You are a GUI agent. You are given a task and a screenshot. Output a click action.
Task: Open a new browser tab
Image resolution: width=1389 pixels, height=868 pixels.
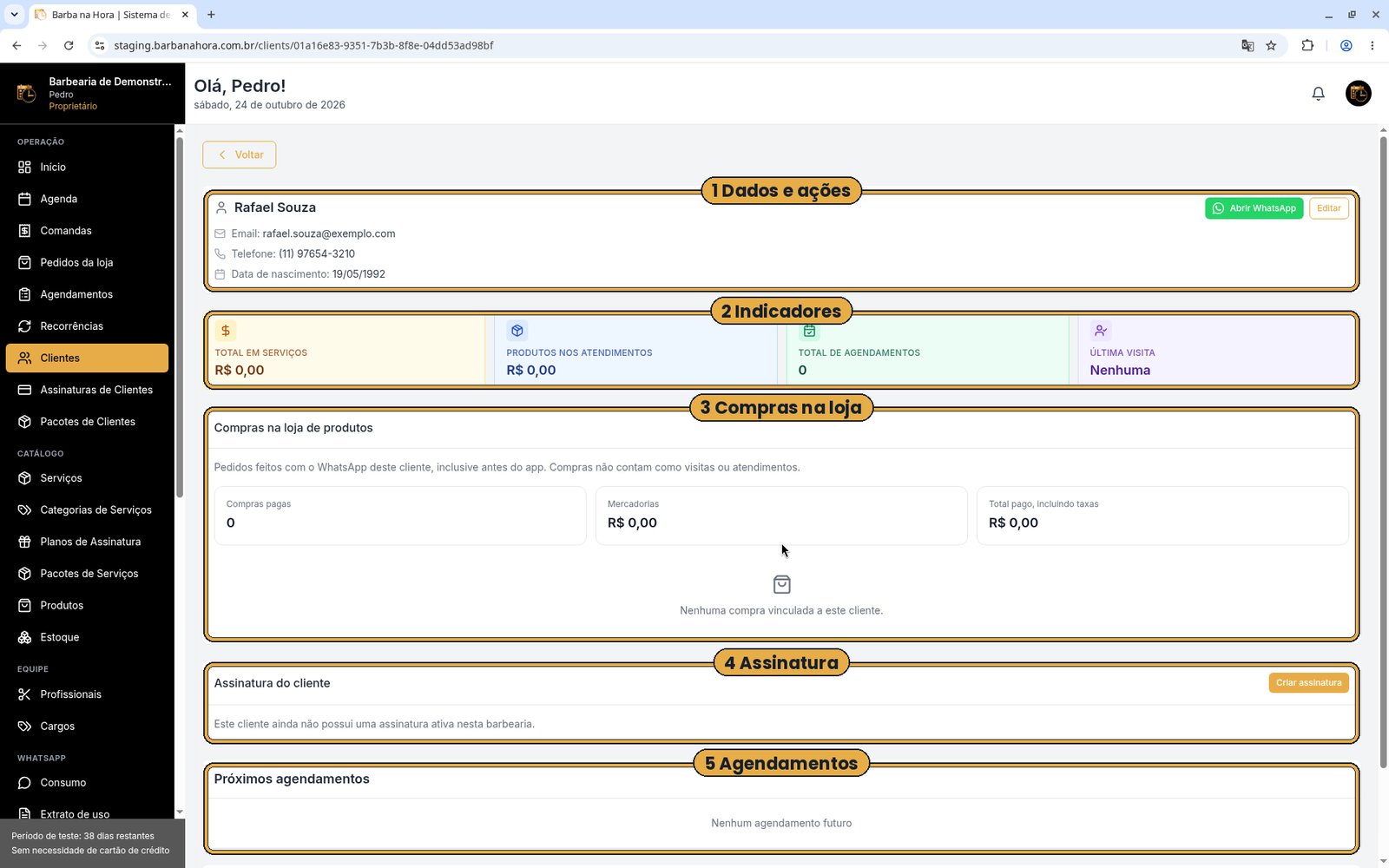click(x=211, y=15)
